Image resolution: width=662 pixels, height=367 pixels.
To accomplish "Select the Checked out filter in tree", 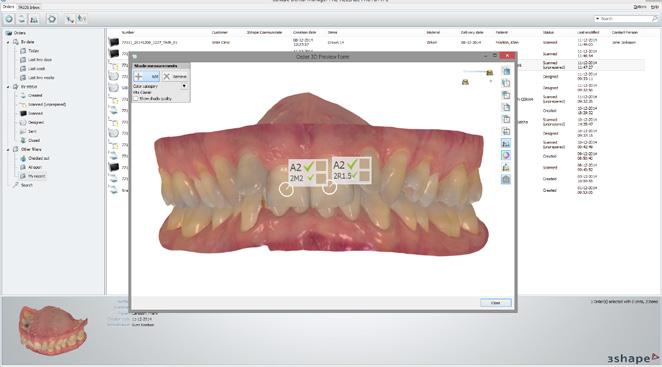I will tap(35, 158).
